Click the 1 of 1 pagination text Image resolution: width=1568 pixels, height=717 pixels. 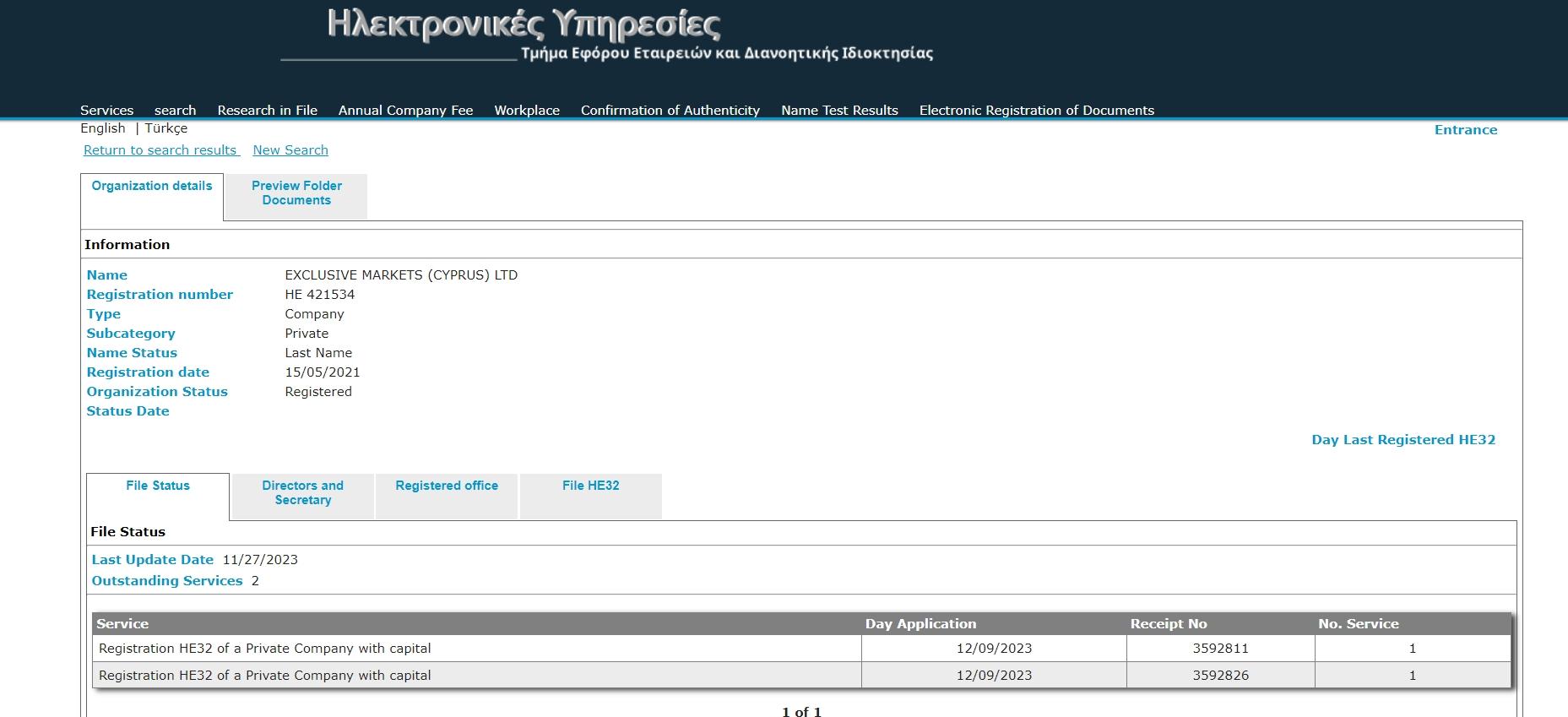click(801, 711)
